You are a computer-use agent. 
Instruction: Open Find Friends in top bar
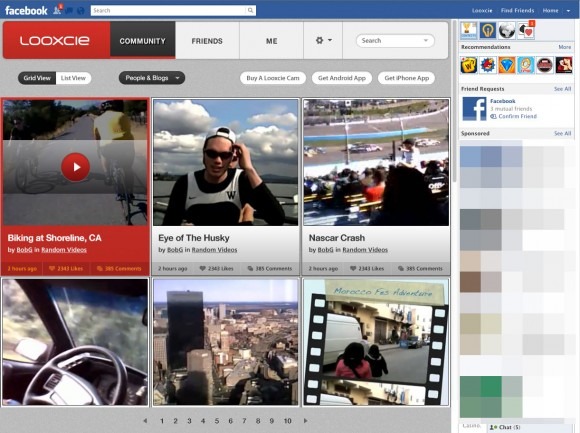point(517,10)
